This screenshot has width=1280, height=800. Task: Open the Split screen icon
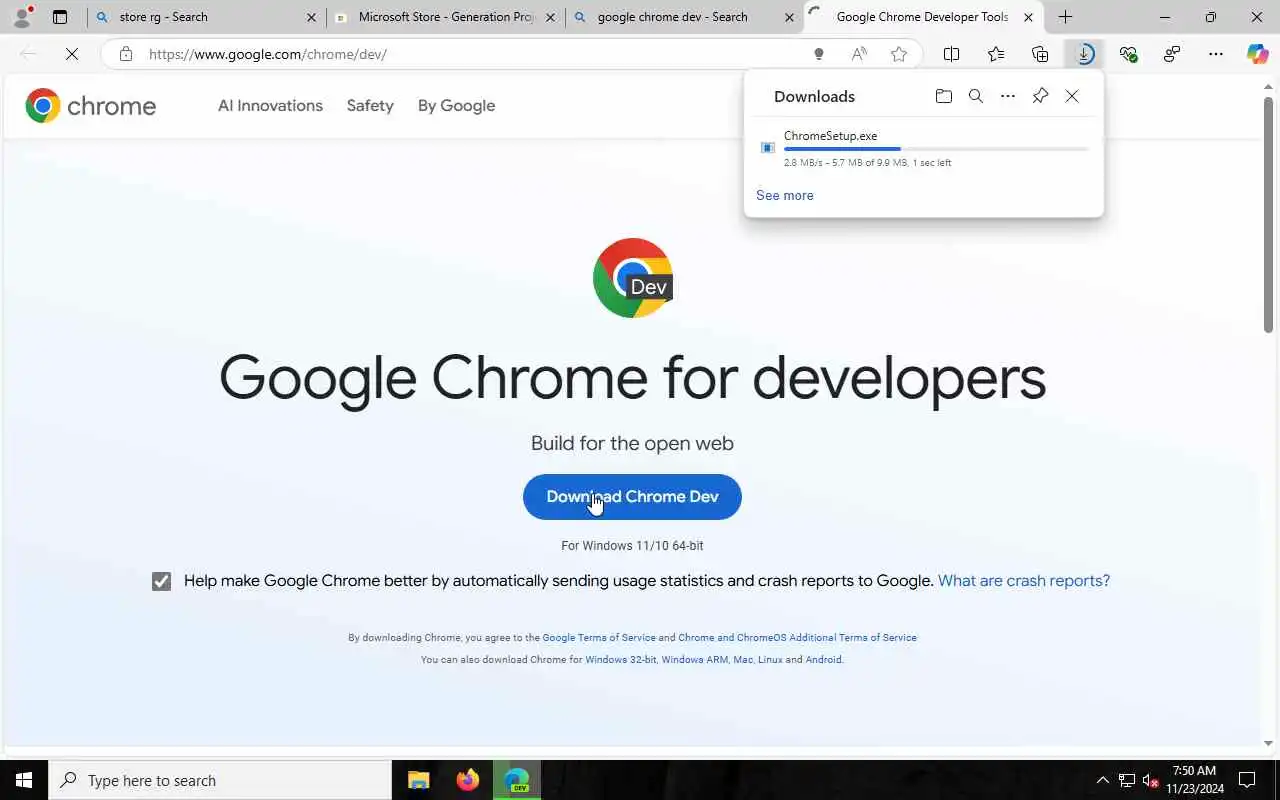[x=951, y=54]
